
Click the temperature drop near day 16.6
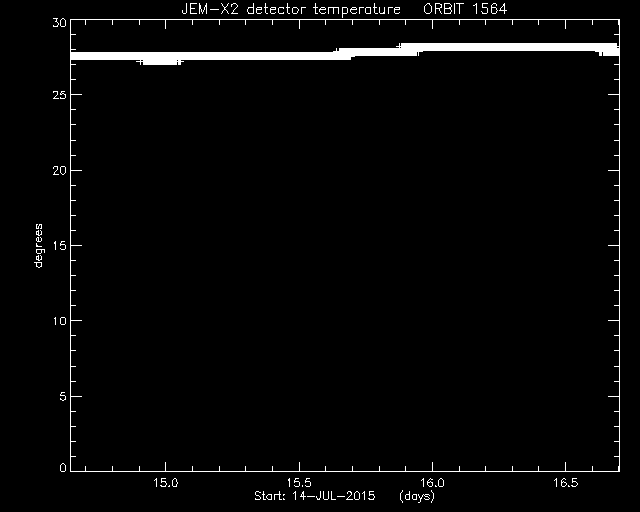point(604,51)
